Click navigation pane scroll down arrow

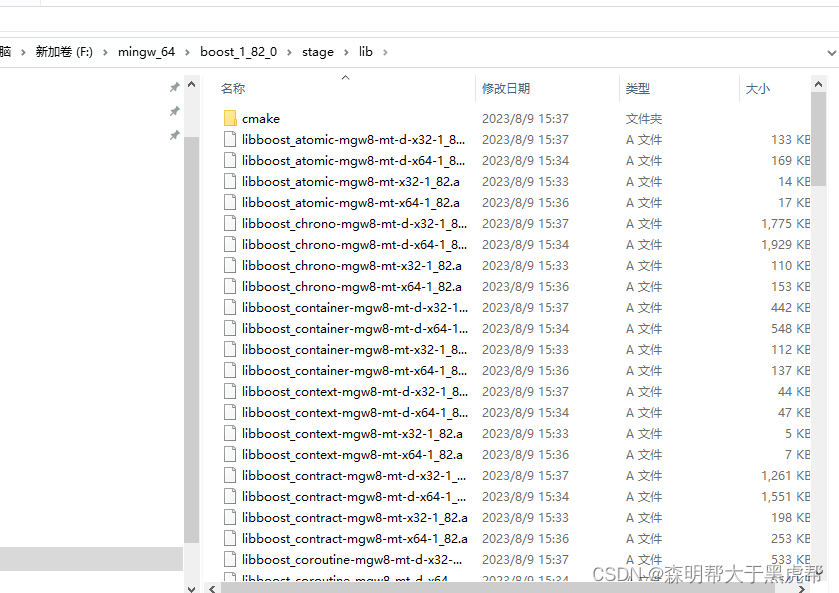[x=192, y=588]
